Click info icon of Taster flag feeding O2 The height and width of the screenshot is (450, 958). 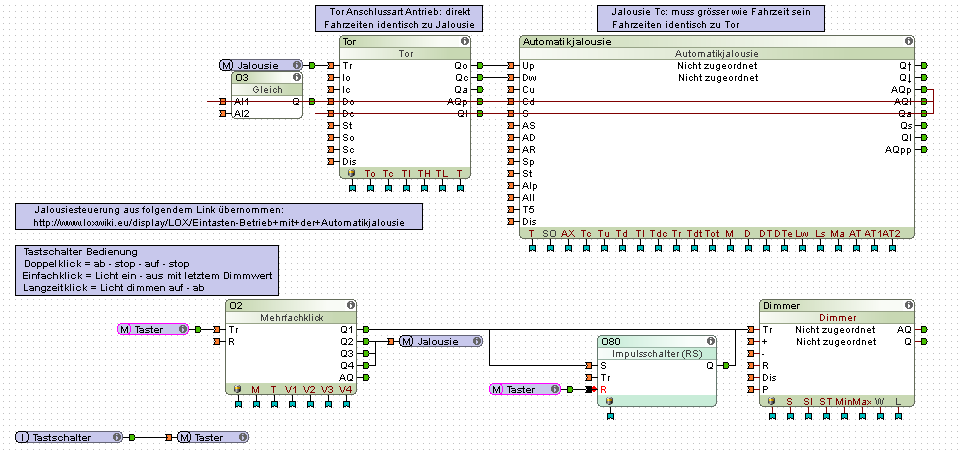point(182,329)
